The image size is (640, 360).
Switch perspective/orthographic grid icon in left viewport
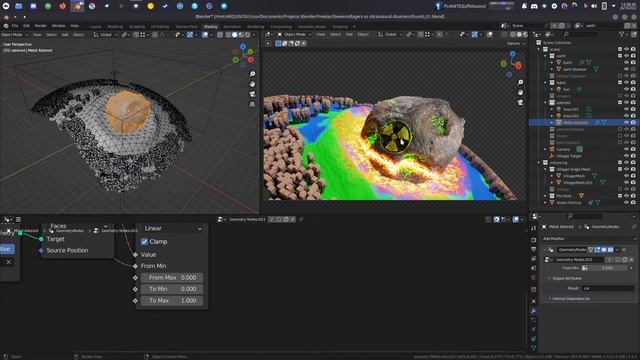pos(252,104)
